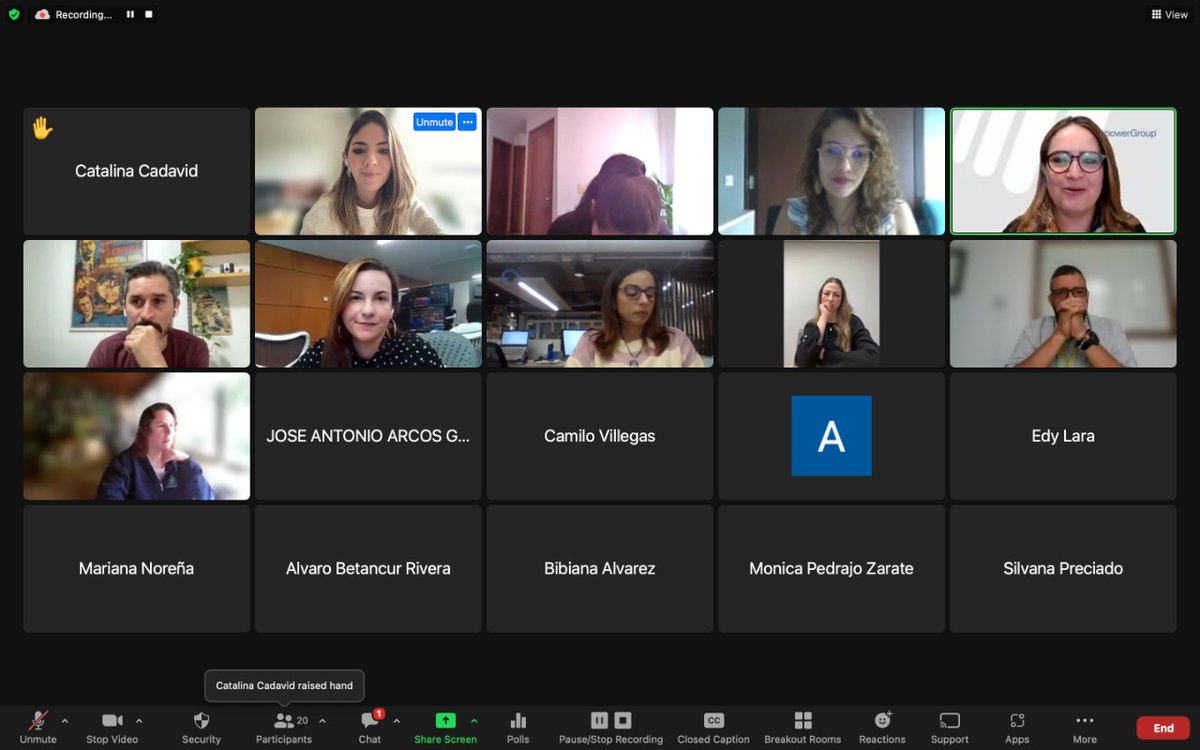Select Mariana Noreña participant tile
This screenshot has width=1200, height=750.
tap(137, 568)
